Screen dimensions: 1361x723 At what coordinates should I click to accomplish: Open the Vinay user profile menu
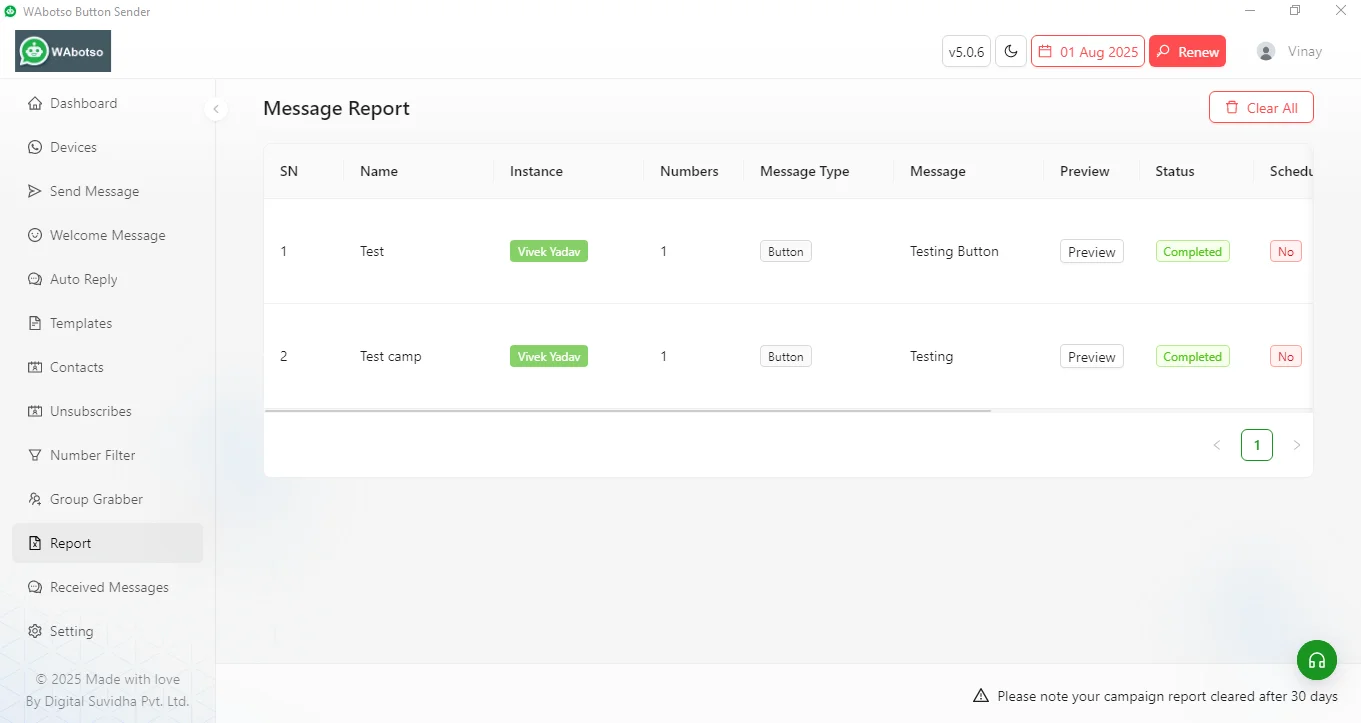(1289, 52)
